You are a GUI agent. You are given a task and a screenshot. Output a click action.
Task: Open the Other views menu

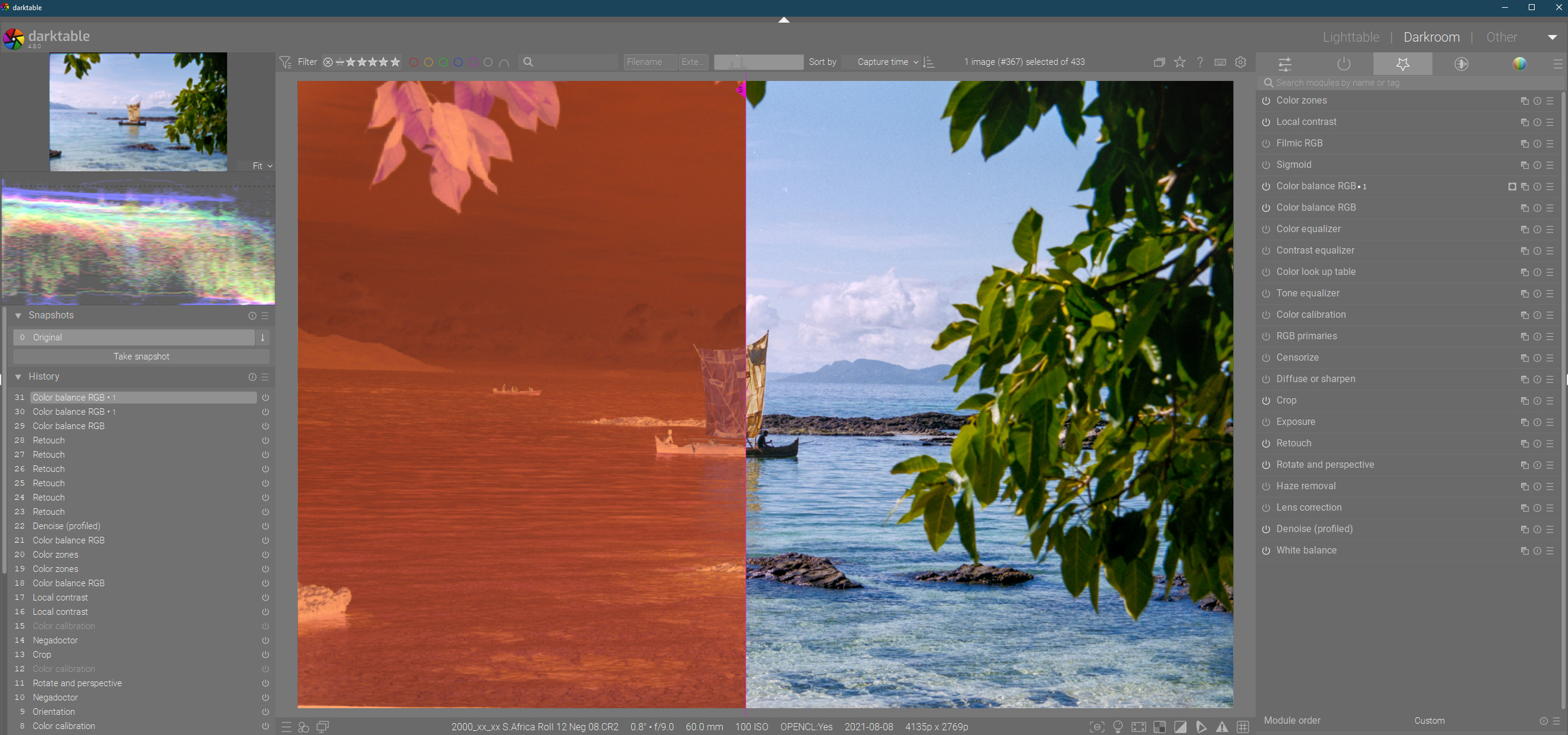coord(1501,37)
